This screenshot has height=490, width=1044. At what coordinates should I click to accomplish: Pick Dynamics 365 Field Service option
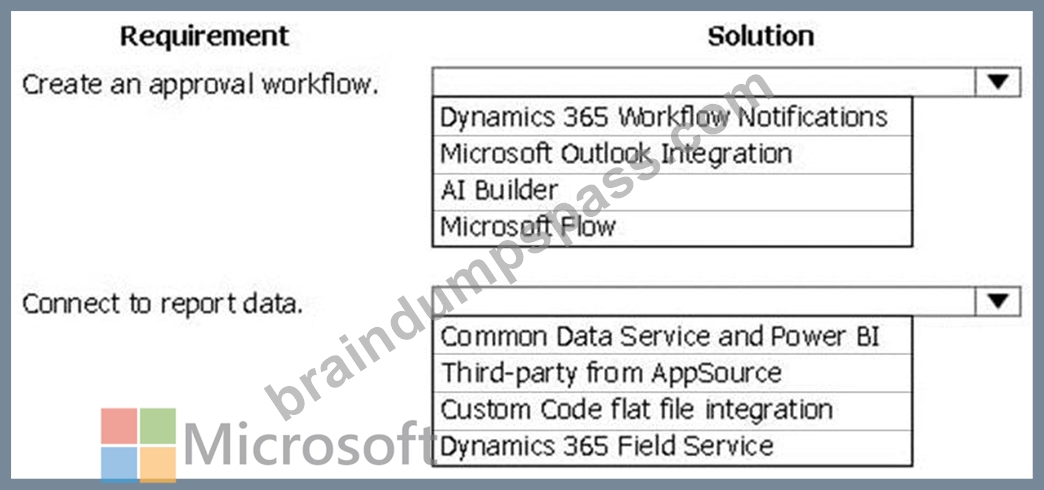[672, 447]
